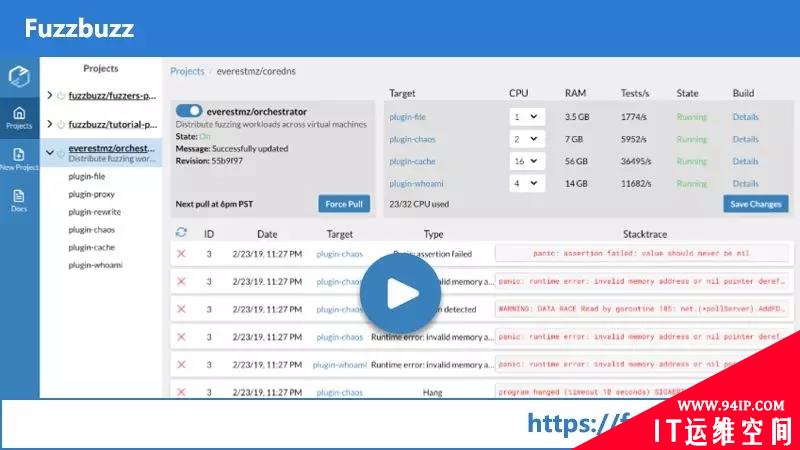This screenshot has width=800, height=450.
Task: Select plugin-proxy in the sidebar tree
Action: tap(91, 194)
